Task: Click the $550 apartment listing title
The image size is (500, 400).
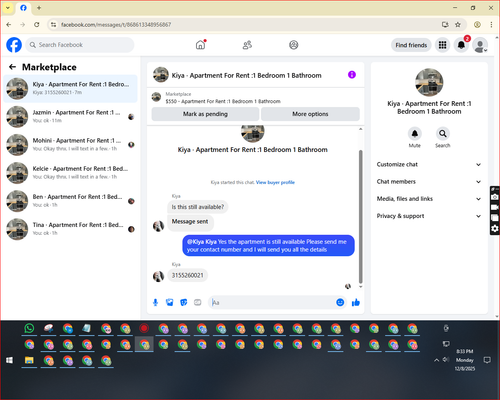Action: pyautogui.click(x=223, y=101)
